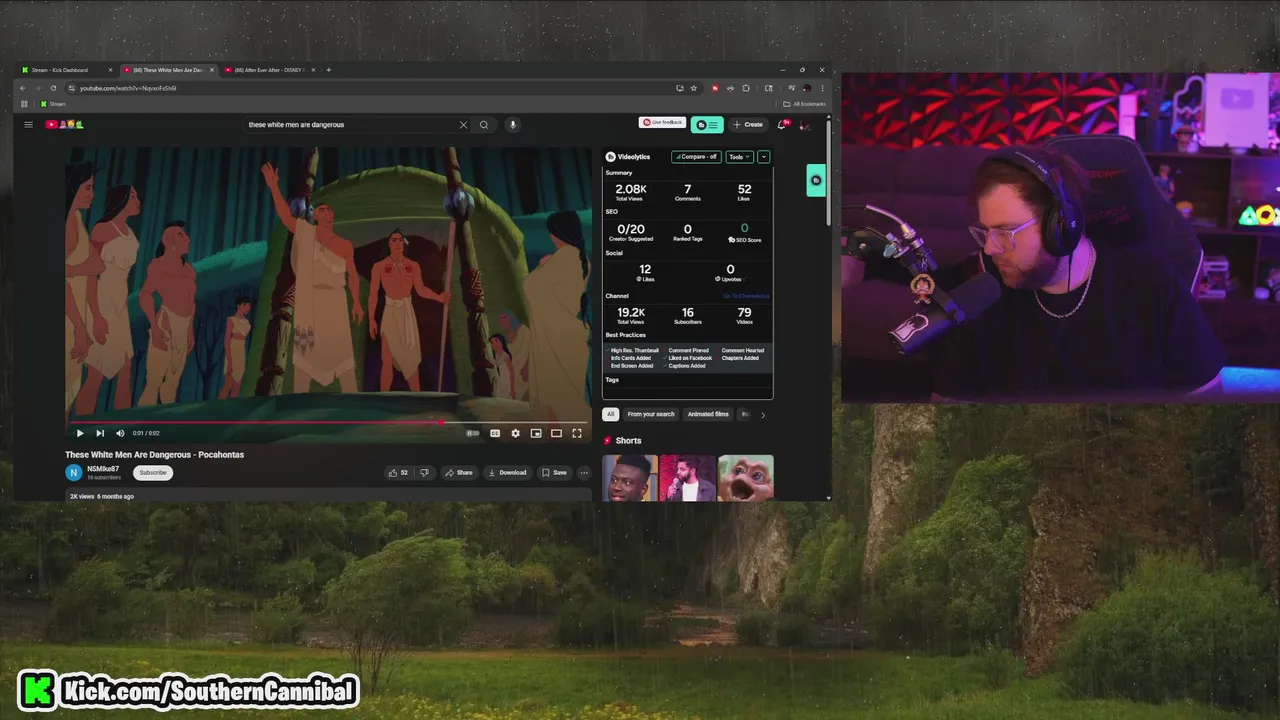
Task: Open browser apps grid icon
Action: (22, 104)
